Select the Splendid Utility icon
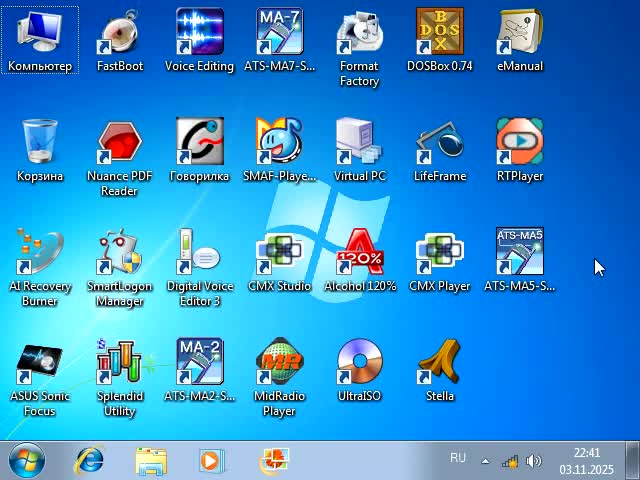This screenshot has width=640, height=480. point(119,364)
